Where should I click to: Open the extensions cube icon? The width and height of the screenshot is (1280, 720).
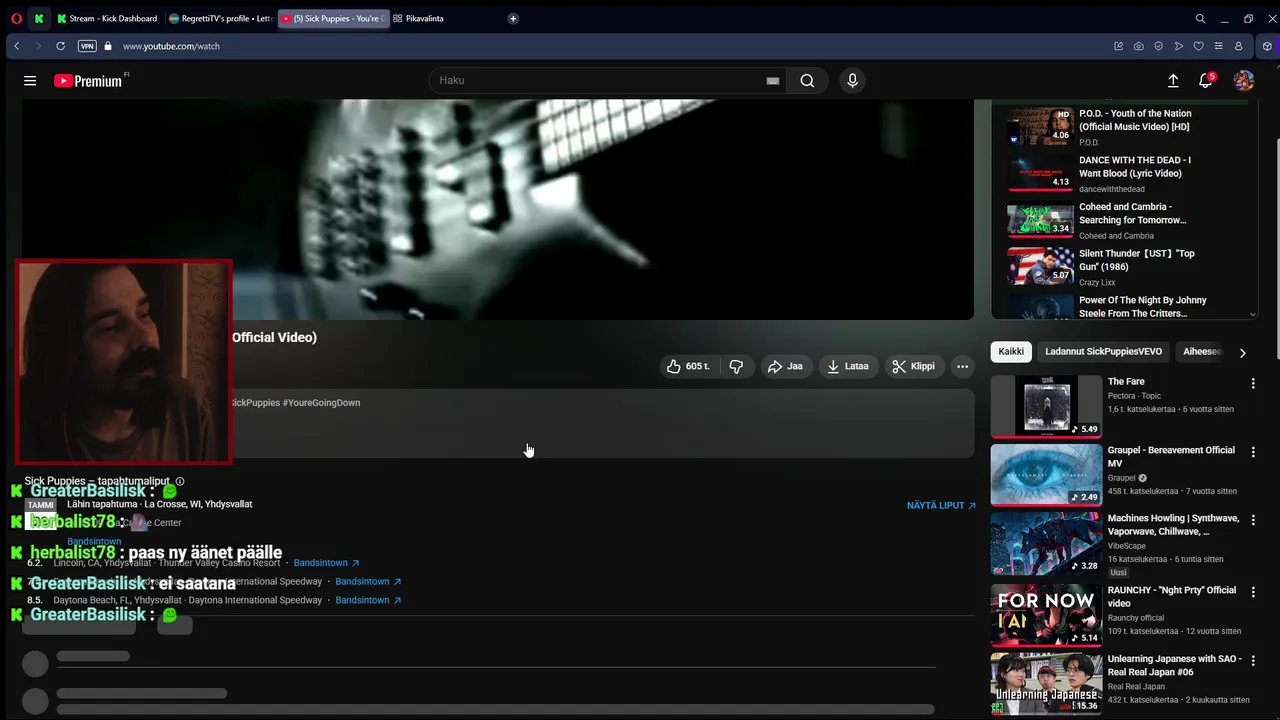click(x=1267, y=46)
